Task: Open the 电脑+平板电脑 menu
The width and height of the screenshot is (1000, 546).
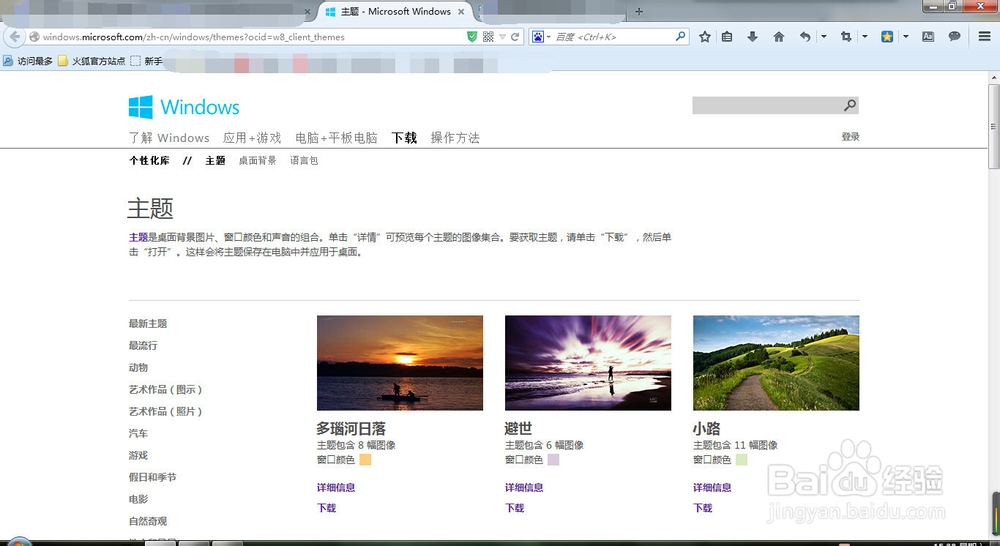Action: [336, 138]
